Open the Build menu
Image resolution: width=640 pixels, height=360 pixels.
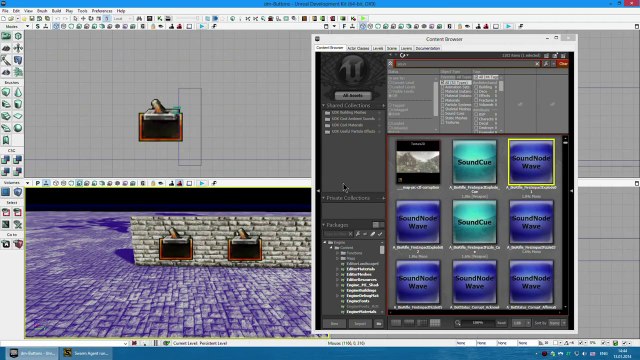(x=56, y=11)
